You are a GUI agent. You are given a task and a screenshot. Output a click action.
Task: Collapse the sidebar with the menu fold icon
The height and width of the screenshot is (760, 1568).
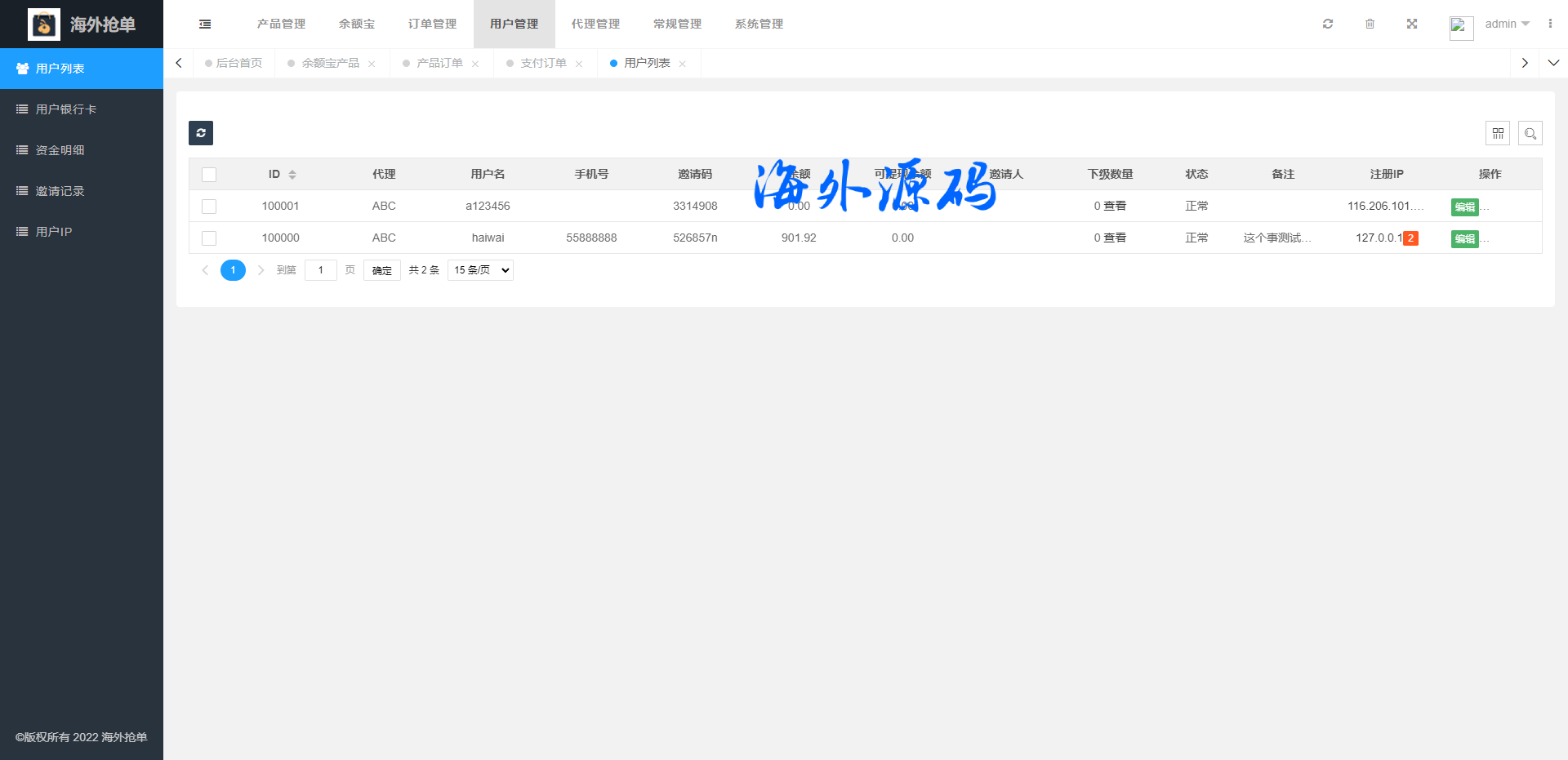click(x=205, y=24)
